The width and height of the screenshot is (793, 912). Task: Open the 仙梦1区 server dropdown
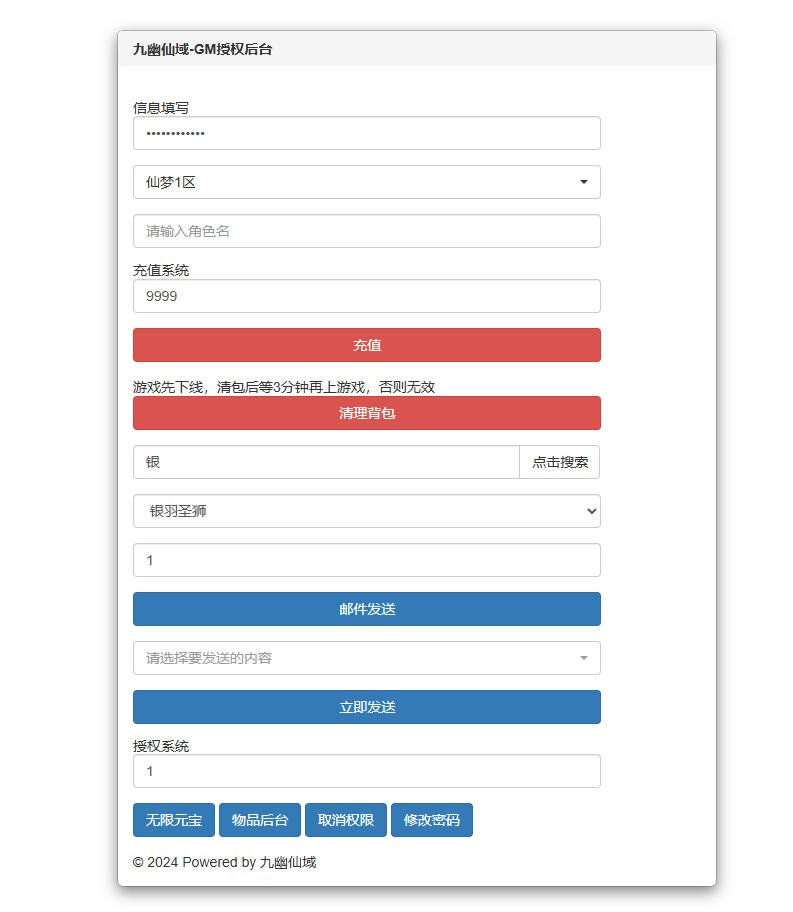[366, 182]
